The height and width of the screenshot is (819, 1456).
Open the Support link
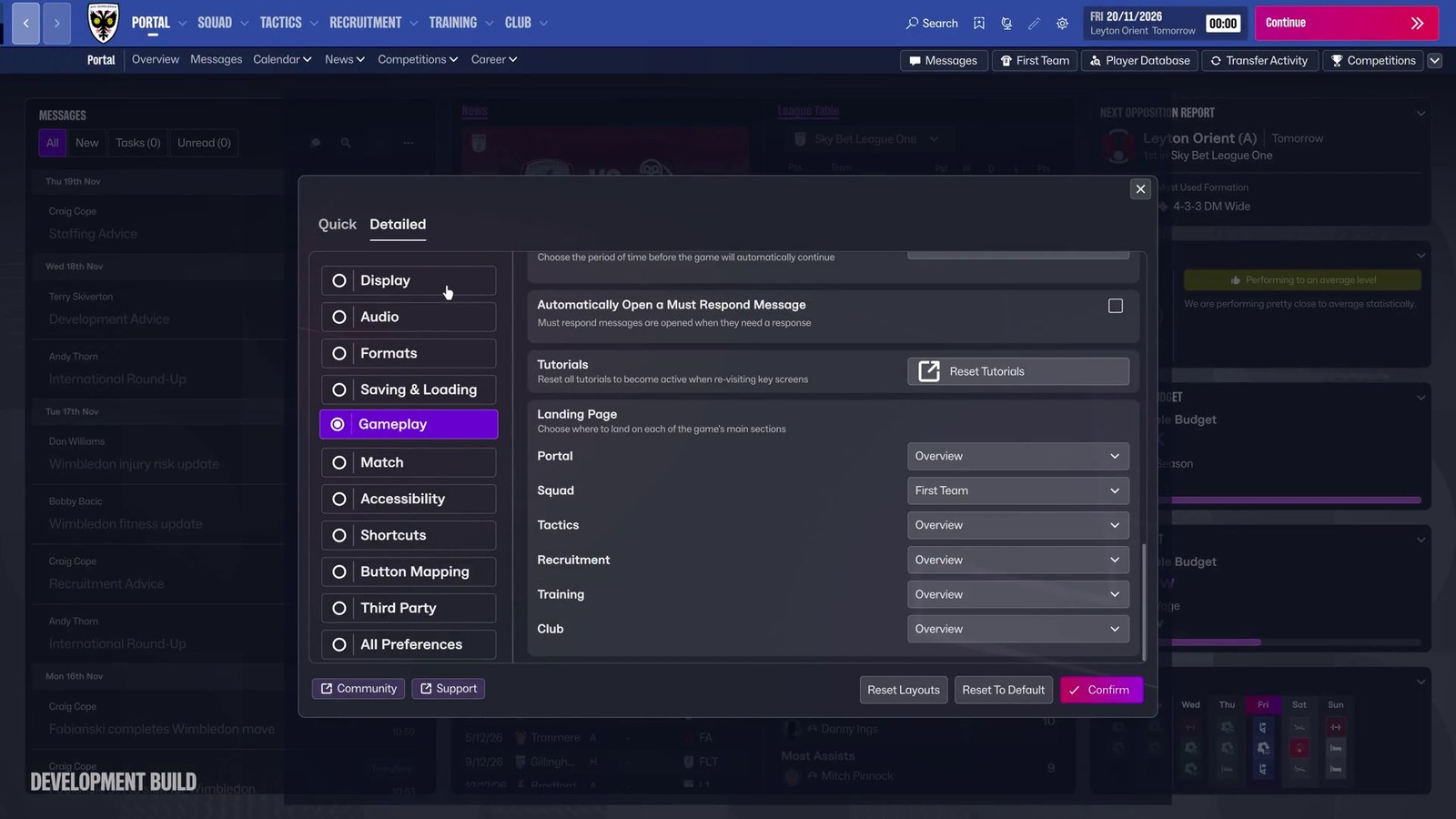click(448, 689)
